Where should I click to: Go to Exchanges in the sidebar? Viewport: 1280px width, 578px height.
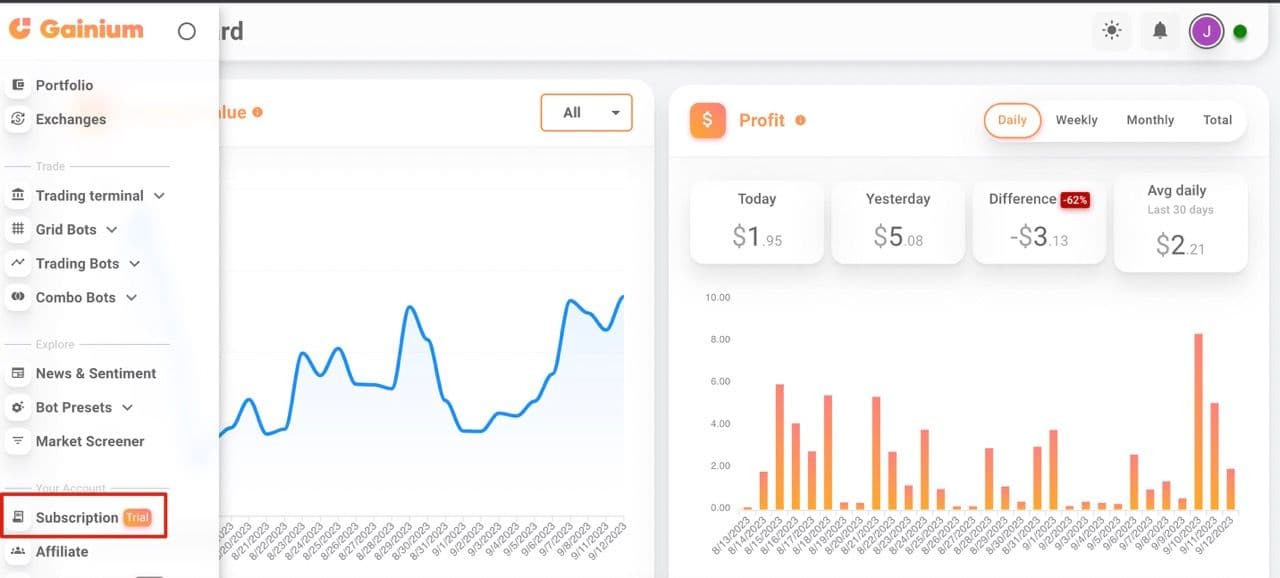click(70, 119)
